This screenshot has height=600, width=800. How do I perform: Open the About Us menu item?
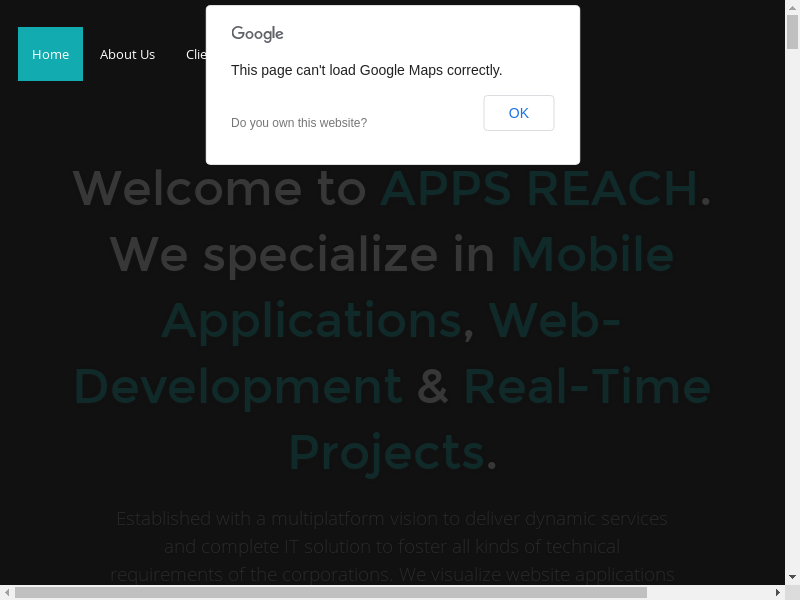click(127, 54)
